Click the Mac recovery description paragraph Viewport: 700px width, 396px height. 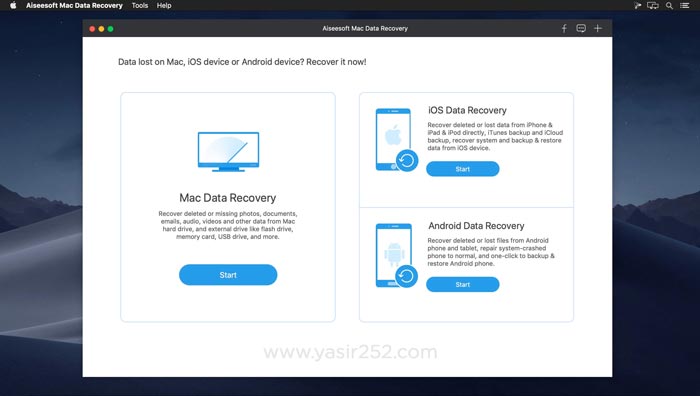(228, 225)
